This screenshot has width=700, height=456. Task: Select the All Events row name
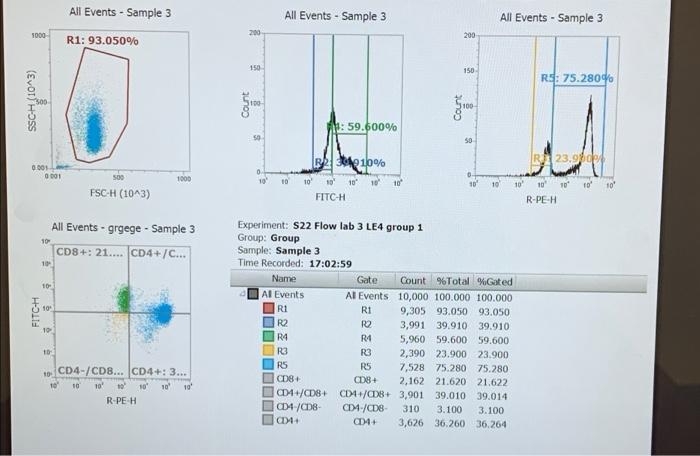tap(283, 294)
